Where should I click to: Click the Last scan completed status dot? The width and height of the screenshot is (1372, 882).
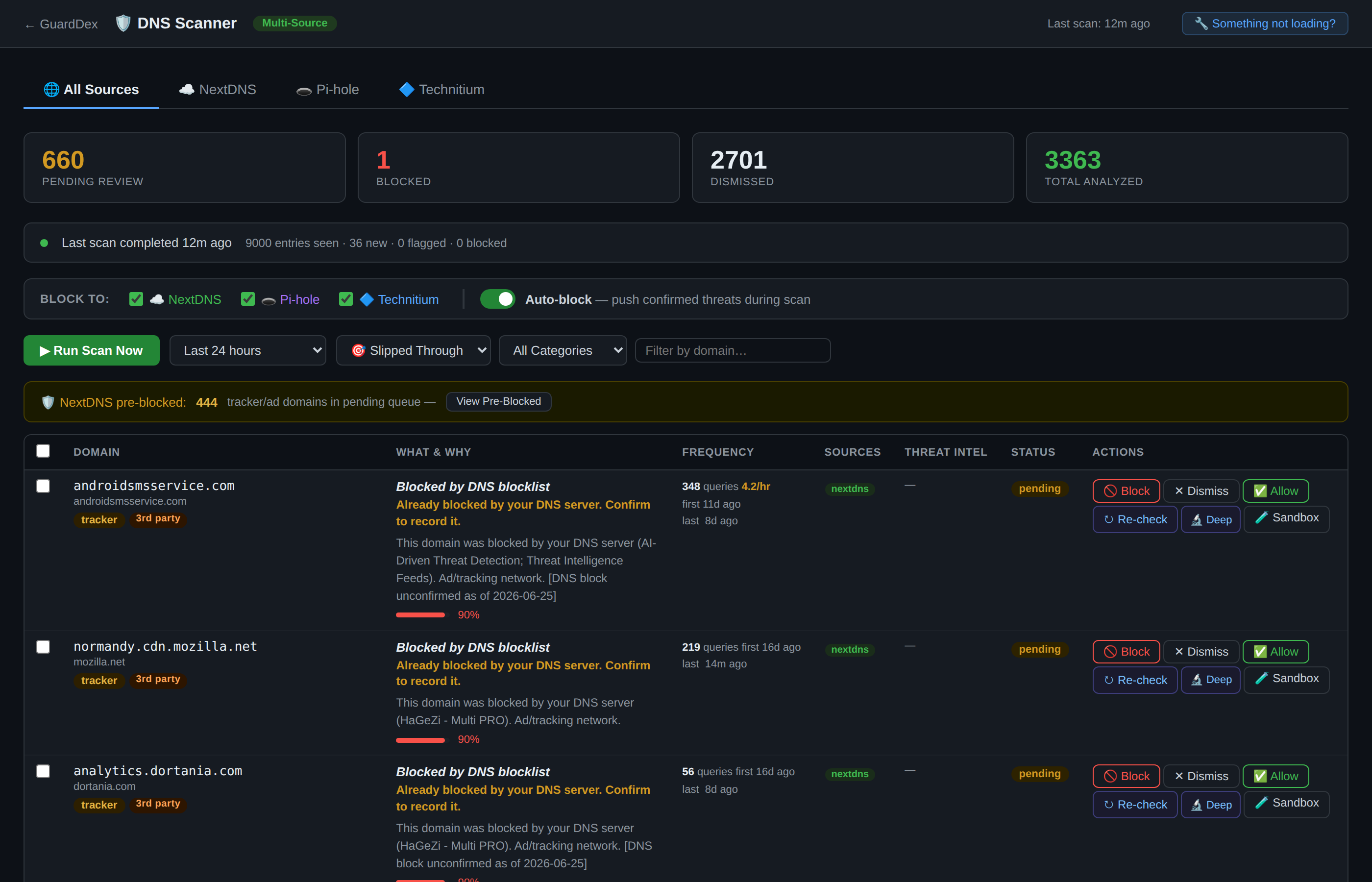click(x=44, y=243)
